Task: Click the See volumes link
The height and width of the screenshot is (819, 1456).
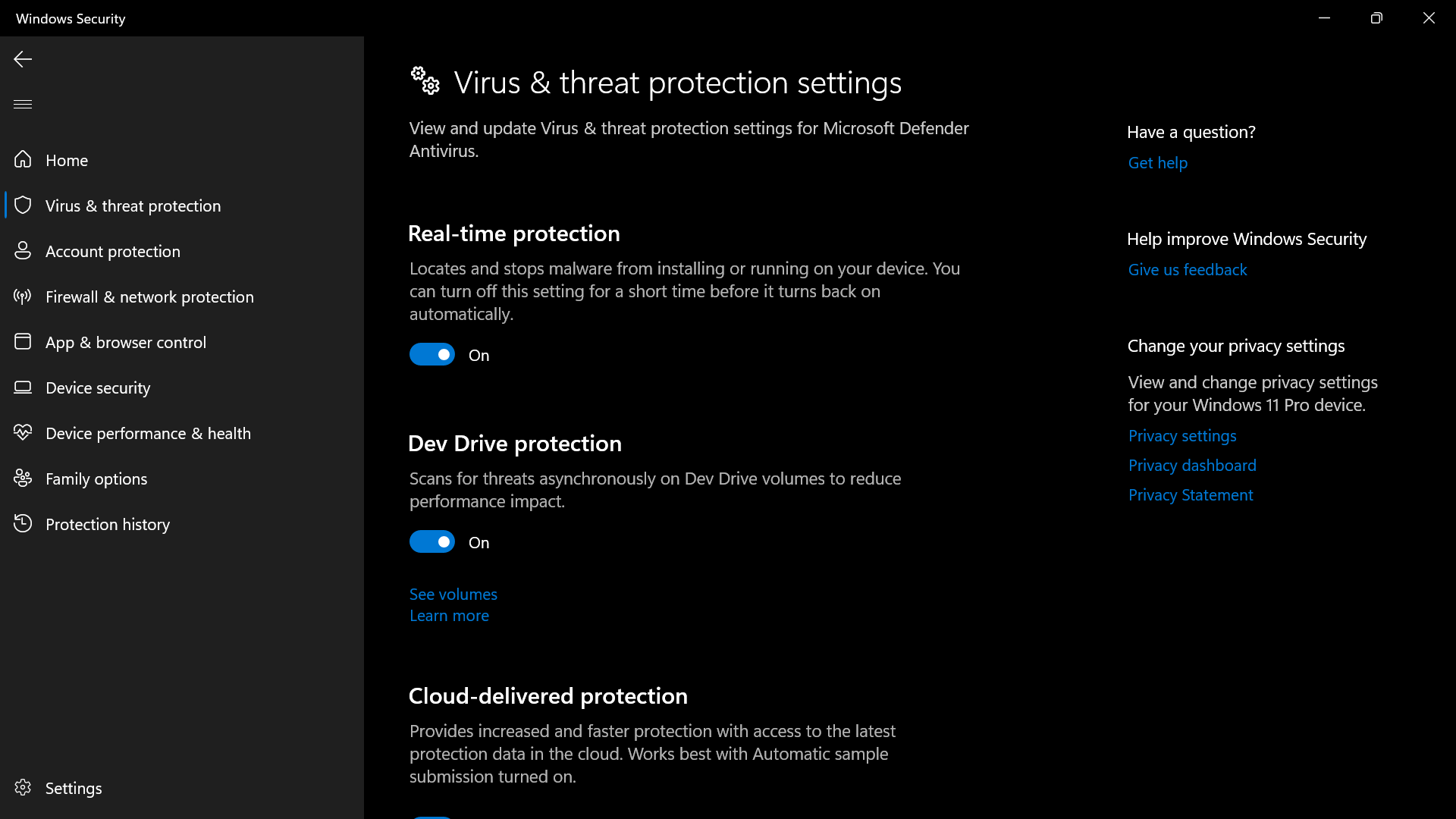Action: pyautogui.click(x=453, y=594)
